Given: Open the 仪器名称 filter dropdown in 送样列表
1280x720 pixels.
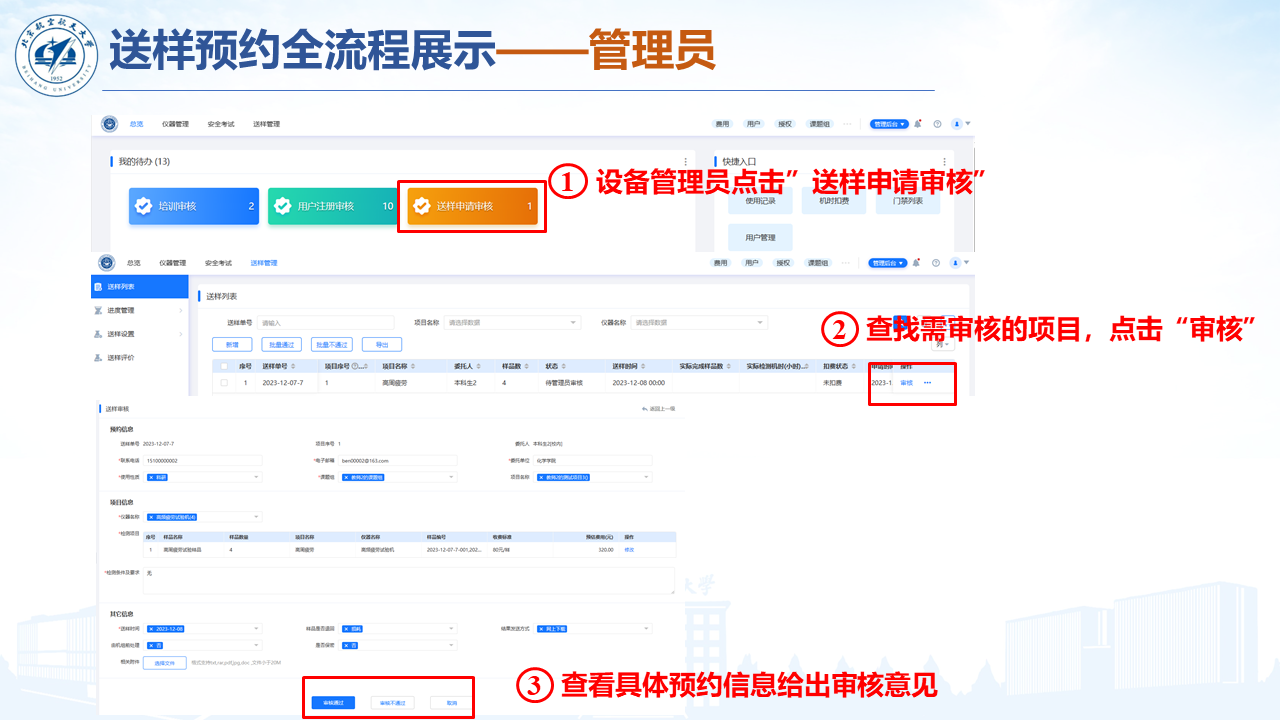Looking at the screenshot, I should (700, 323).
